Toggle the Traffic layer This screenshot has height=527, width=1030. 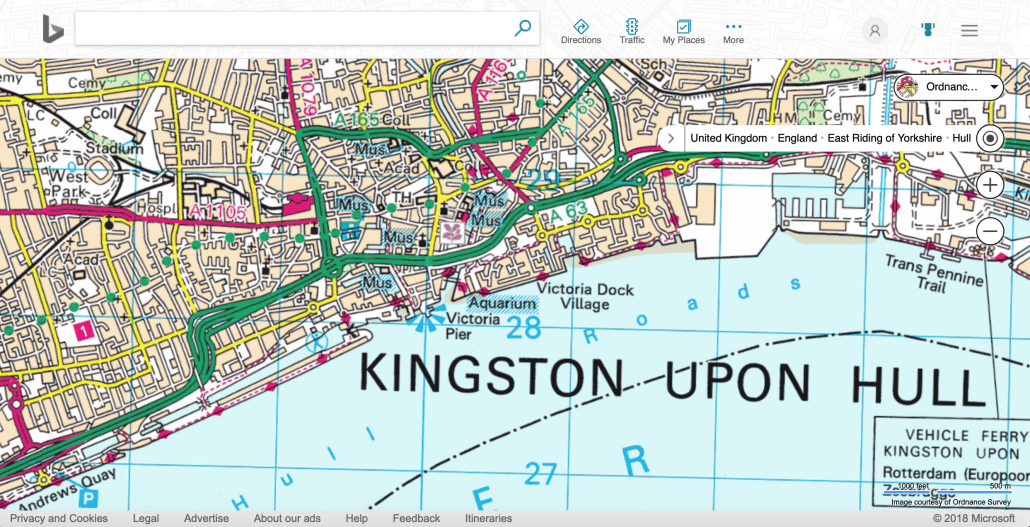[632, 31]
